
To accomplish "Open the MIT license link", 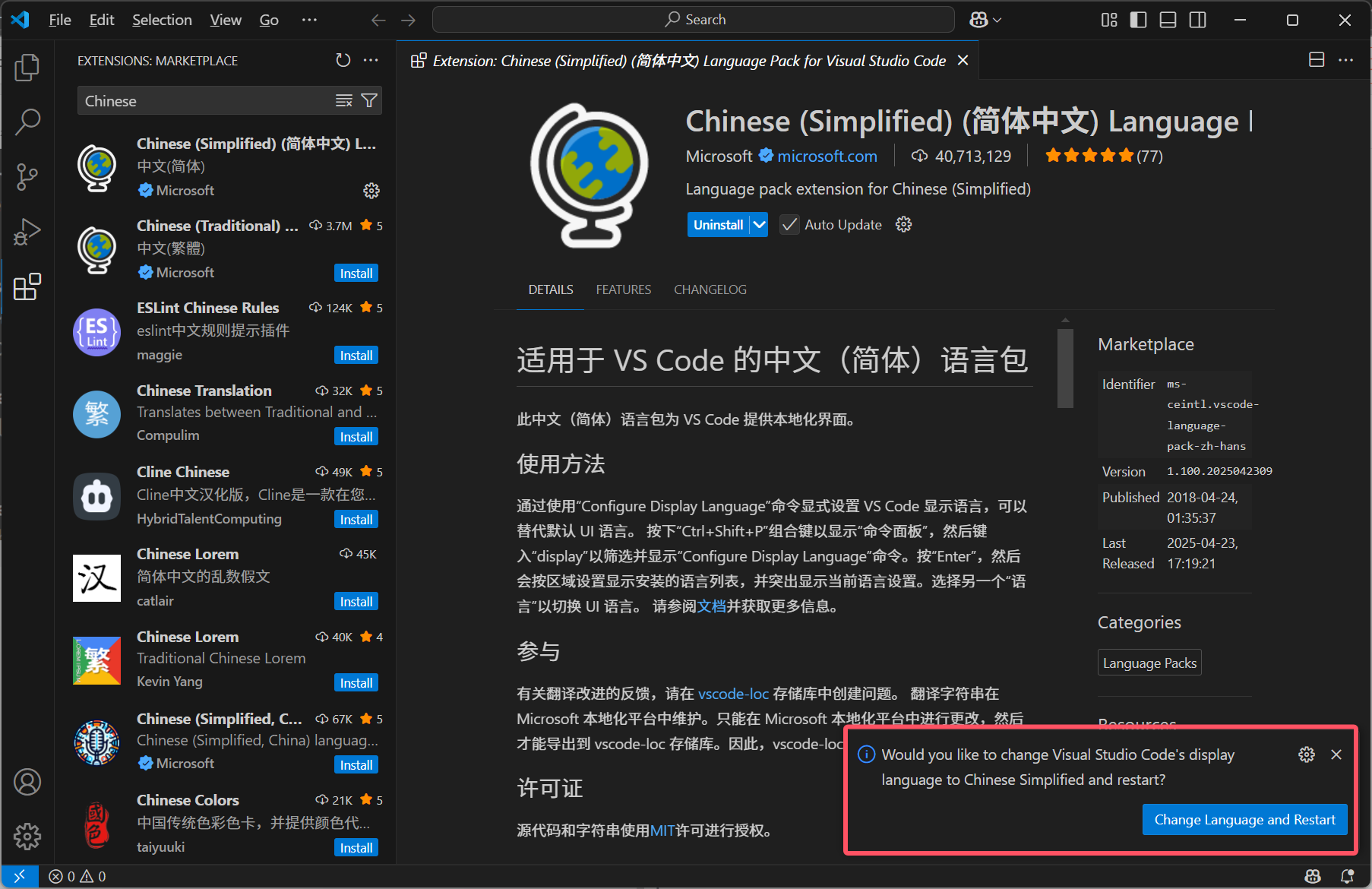I will [x=662, y=830].
